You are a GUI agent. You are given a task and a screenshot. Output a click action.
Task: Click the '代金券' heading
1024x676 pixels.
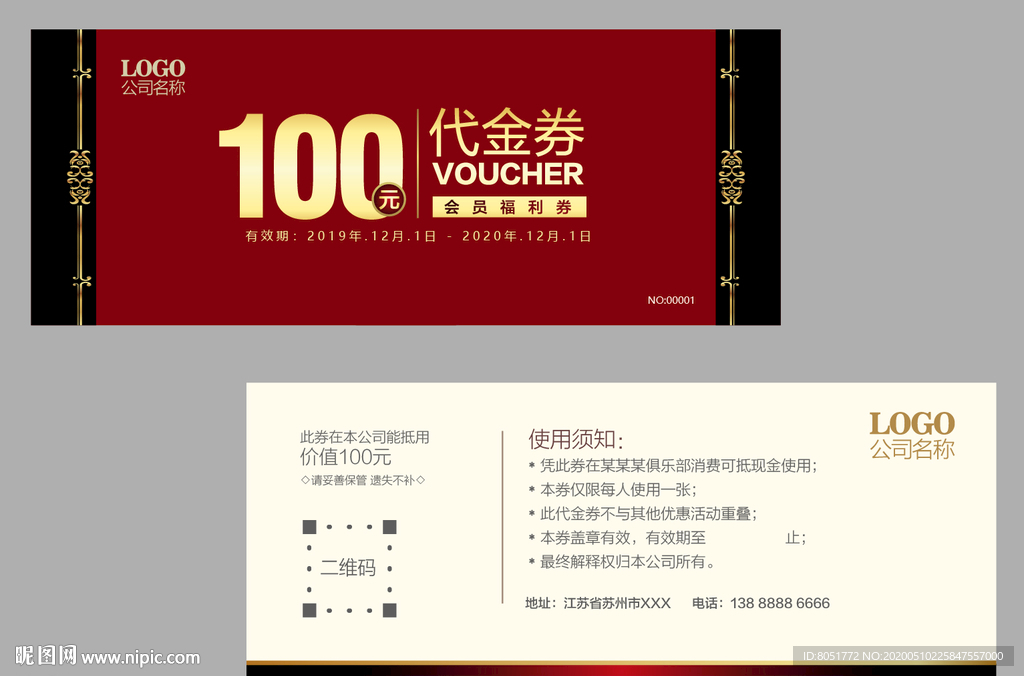[x=507, y=133]
